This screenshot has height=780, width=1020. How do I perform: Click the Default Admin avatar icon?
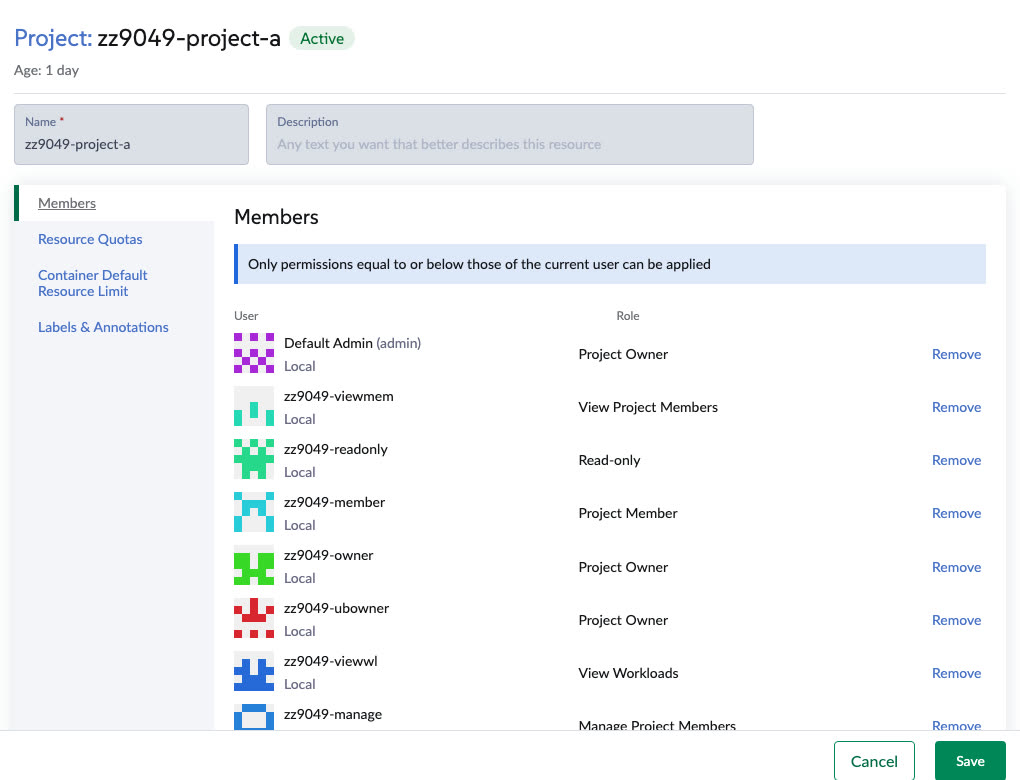(254, 353)
